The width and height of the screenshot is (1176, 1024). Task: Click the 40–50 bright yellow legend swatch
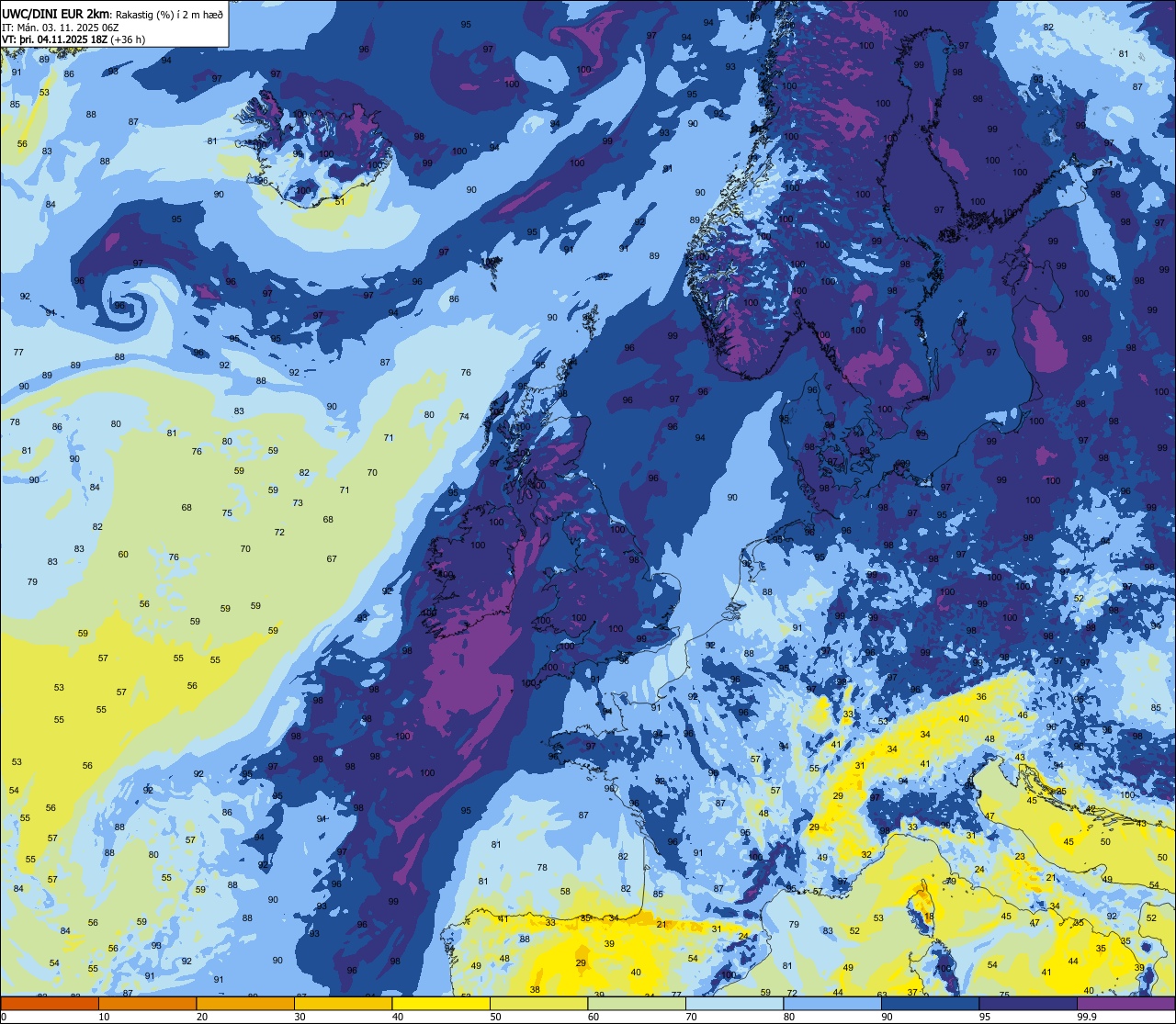pos(441,1004)
